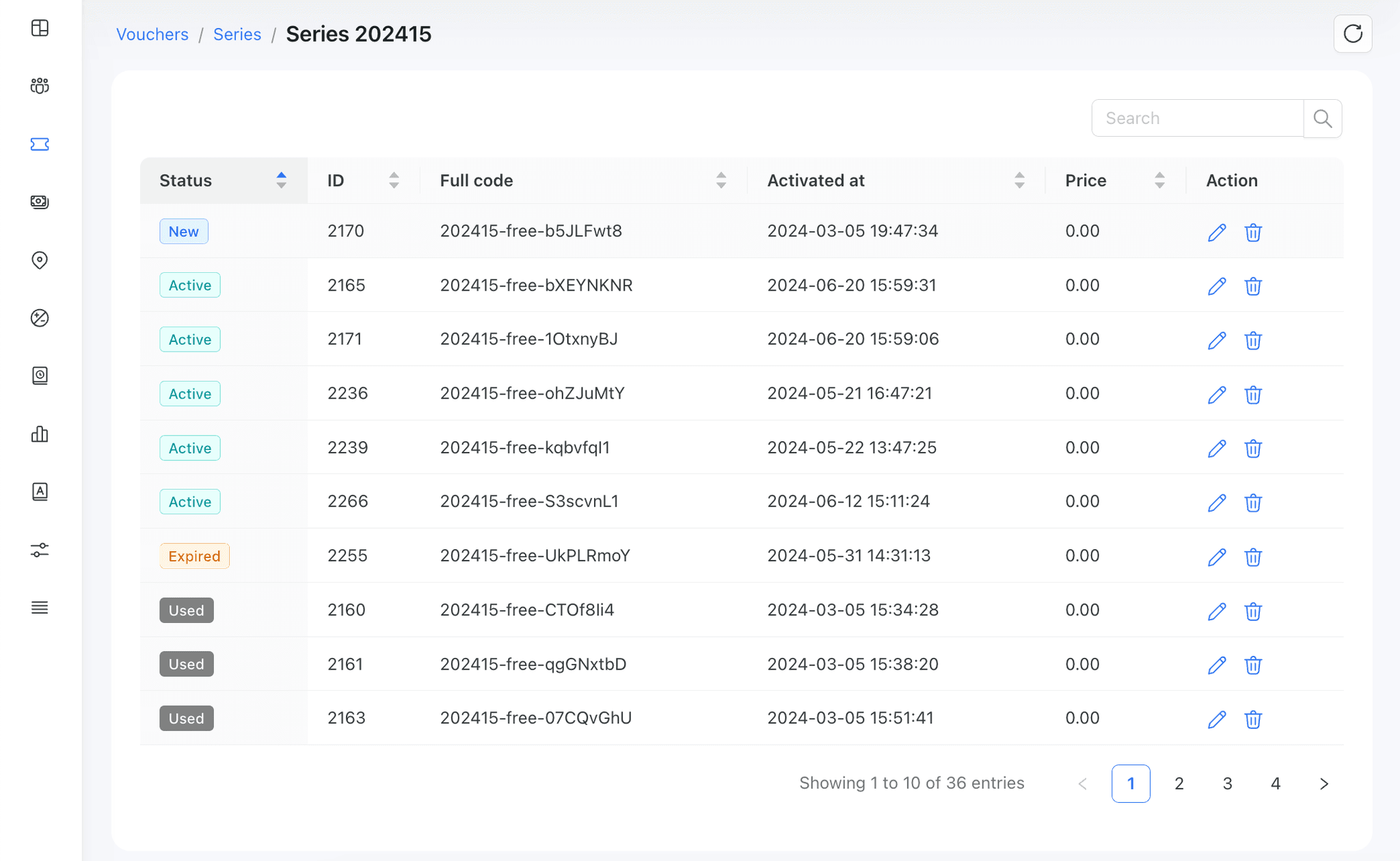Open the payments cash icon in sidebar
The width and height of the screenshot is (1400, 861).
pos(40,202)
